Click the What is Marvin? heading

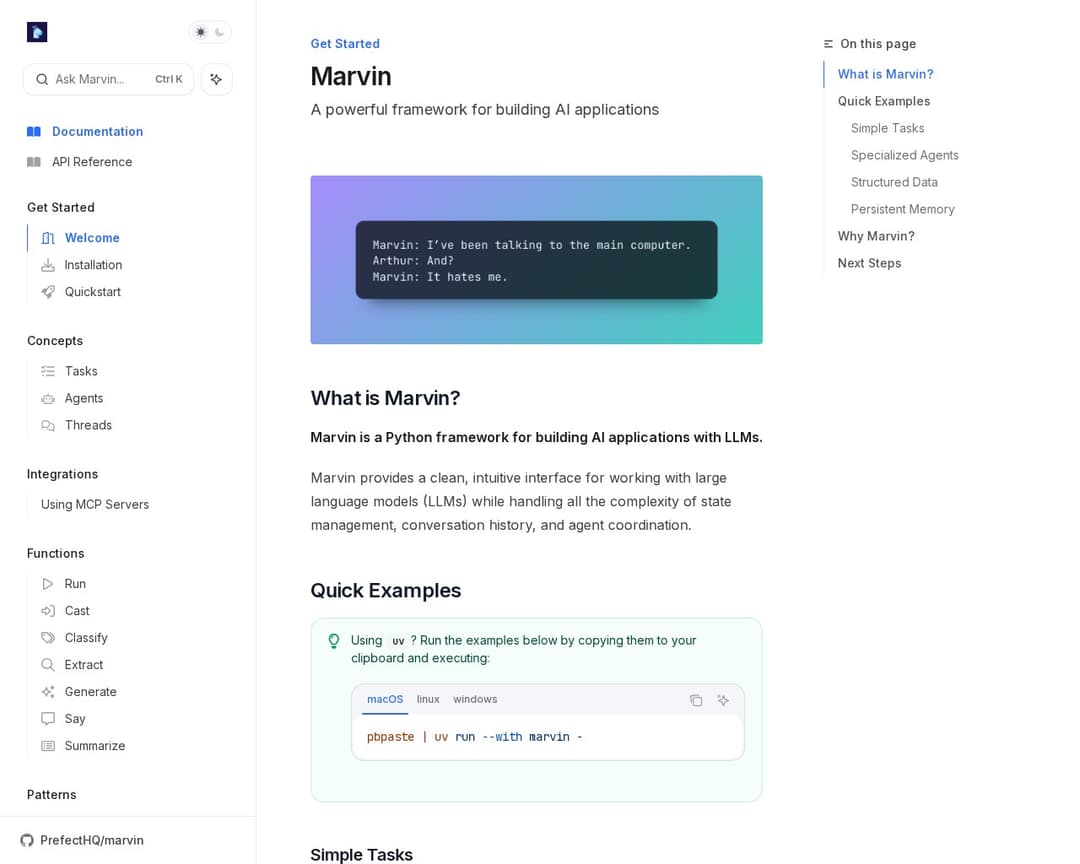click(385, 398)
